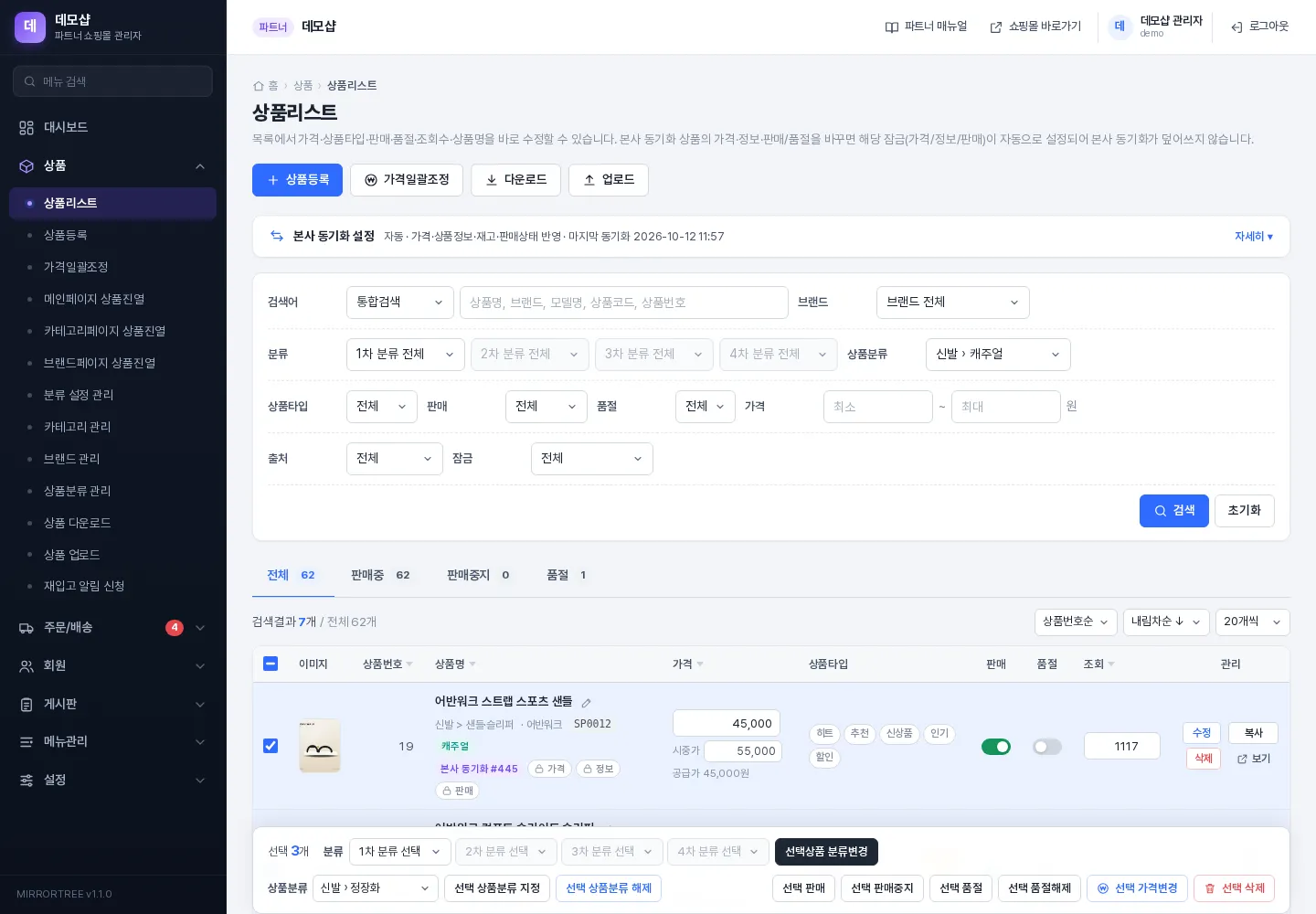Open the 20개씩 page size dropdown
The height and width of the screenshot is (914, 1316).
click(x=1253, y=622)
